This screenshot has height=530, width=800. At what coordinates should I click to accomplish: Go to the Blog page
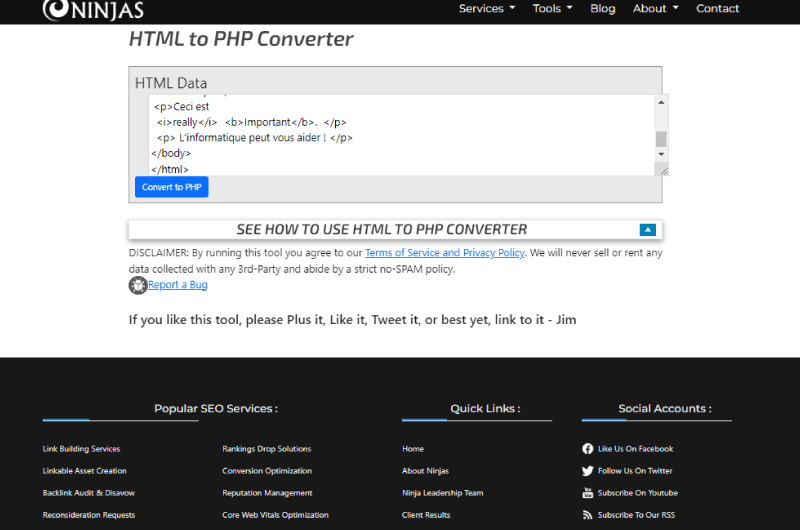tap(603, 9)
